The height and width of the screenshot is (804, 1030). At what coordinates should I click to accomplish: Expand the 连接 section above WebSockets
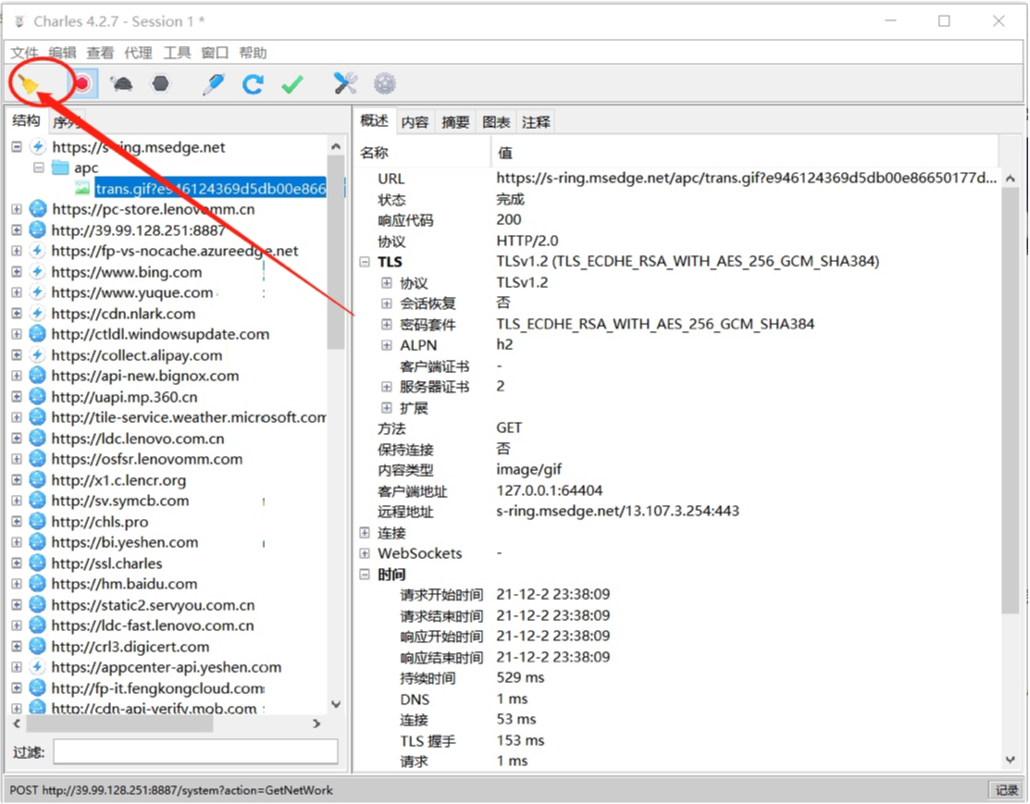(x=365, y=533)
